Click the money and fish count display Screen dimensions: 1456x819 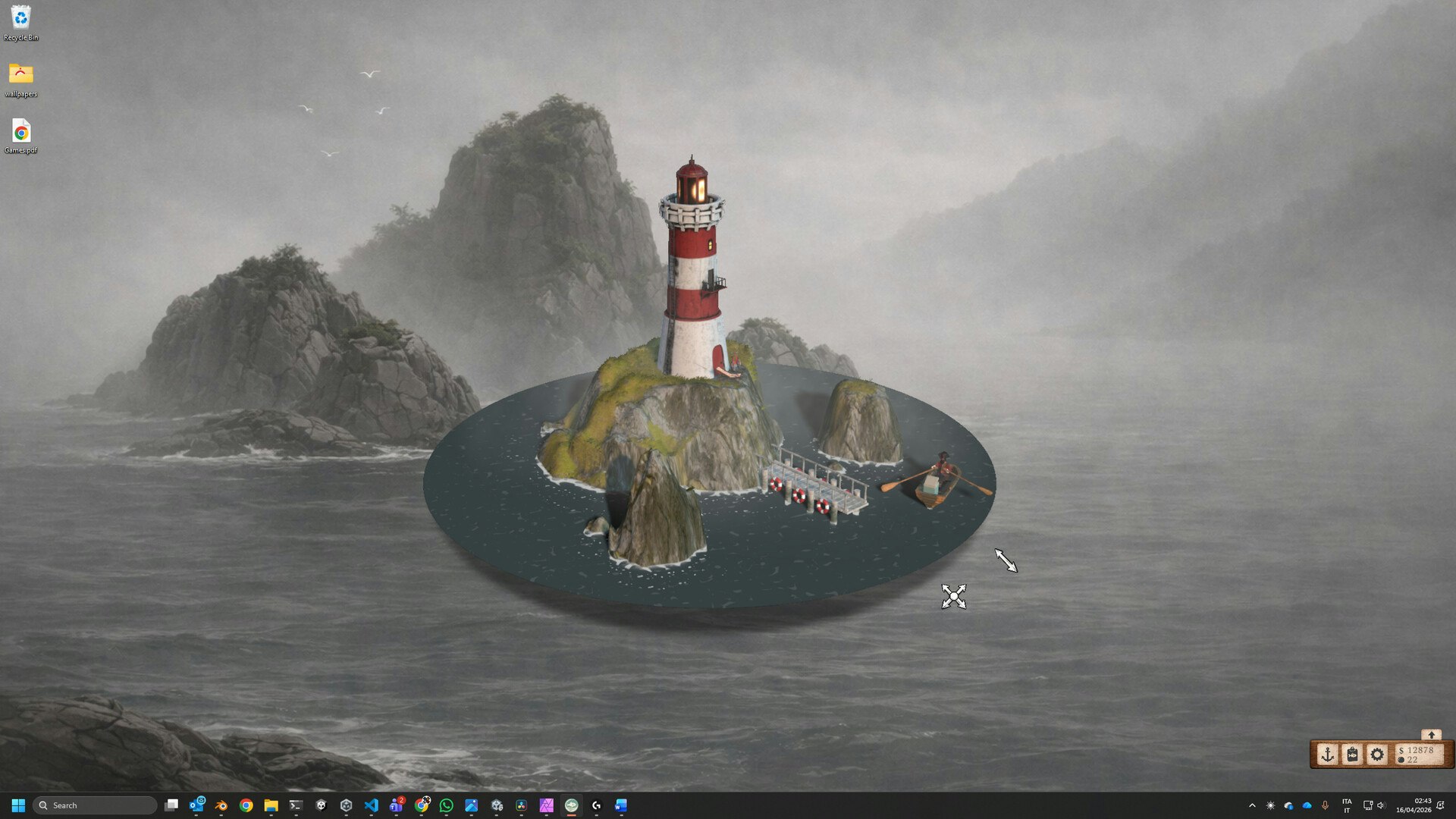tap(1420, 755)
